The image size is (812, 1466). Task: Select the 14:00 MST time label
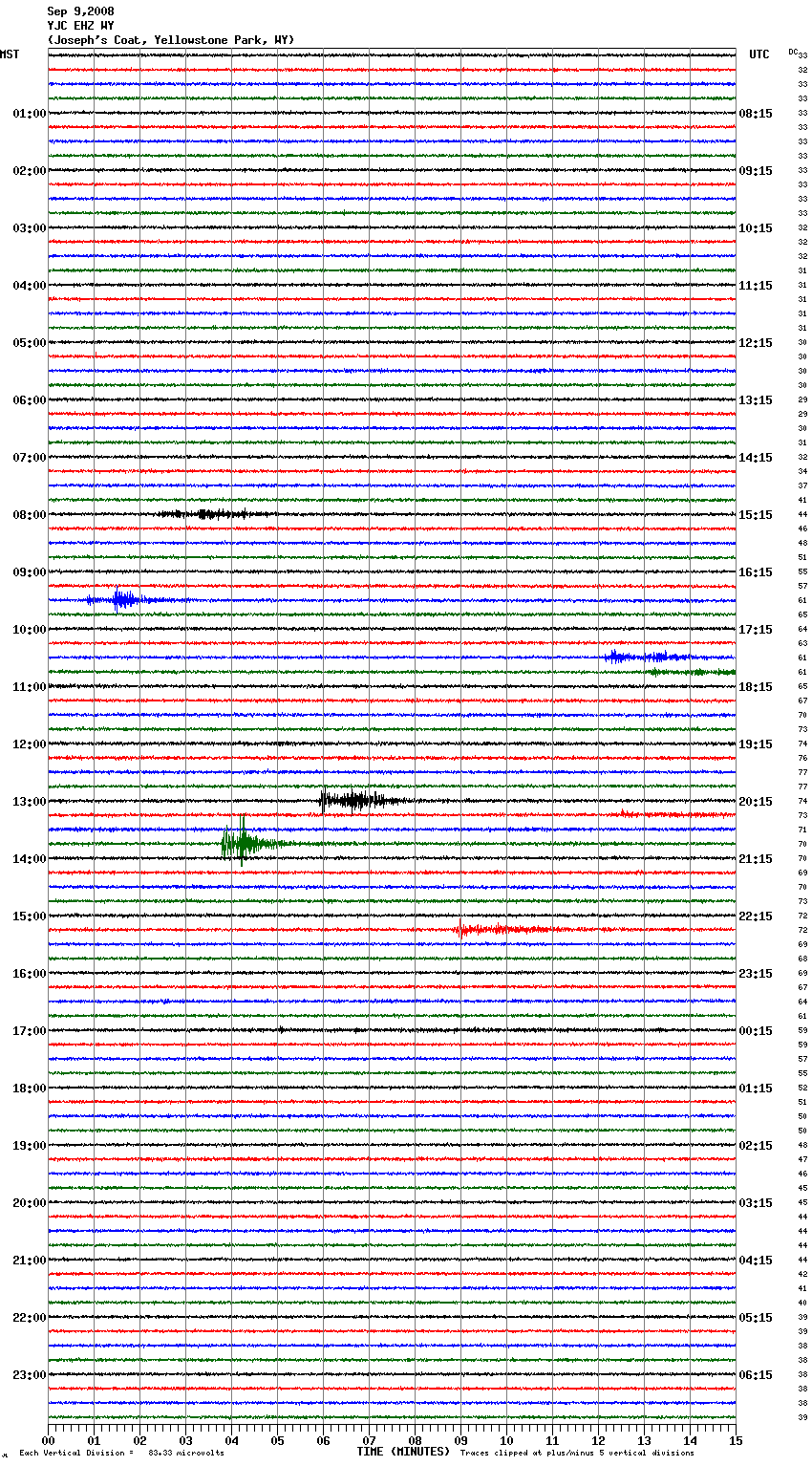(x=30, y=859)
